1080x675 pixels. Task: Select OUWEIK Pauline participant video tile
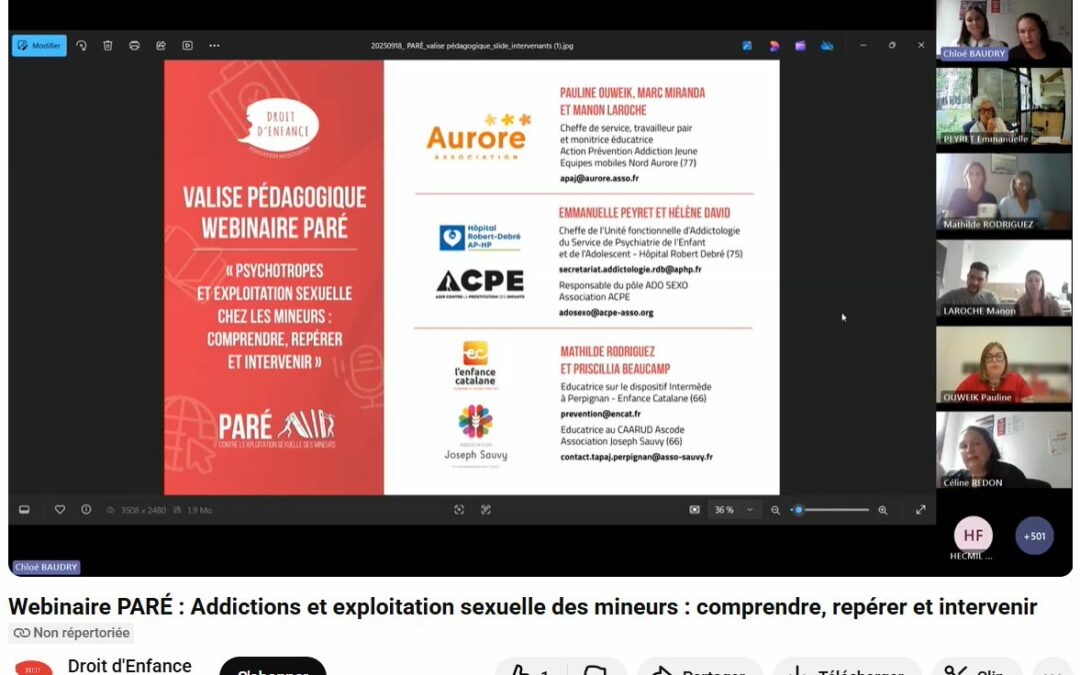coord(1004,364)
